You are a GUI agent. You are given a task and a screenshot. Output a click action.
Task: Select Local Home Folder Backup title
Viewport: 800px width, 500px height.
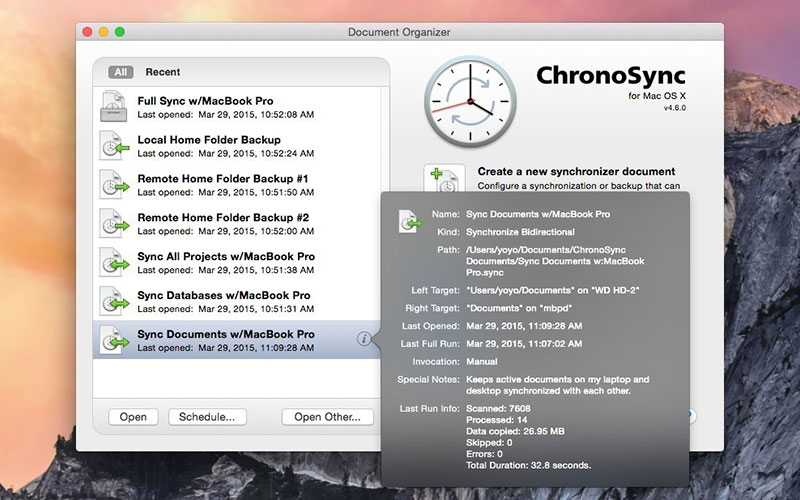pos(209,140)
